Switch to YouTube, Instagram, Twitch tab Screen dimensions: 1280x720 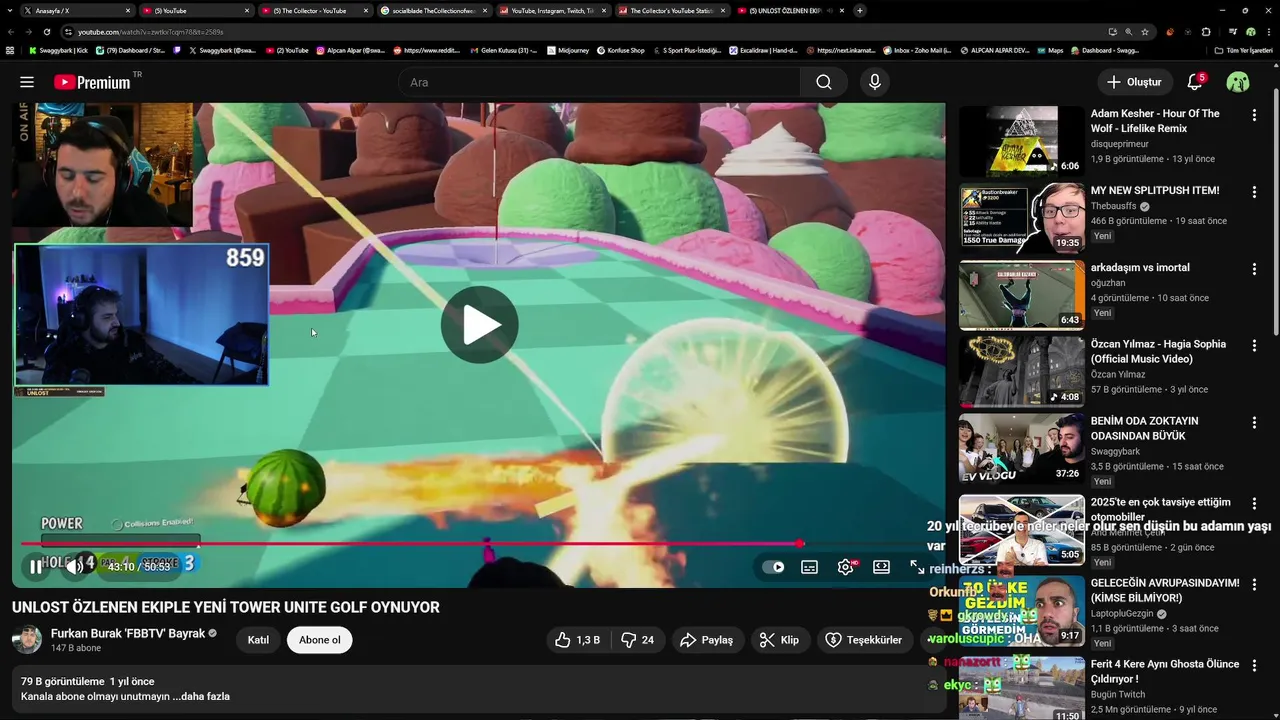[x=553, y=10]
